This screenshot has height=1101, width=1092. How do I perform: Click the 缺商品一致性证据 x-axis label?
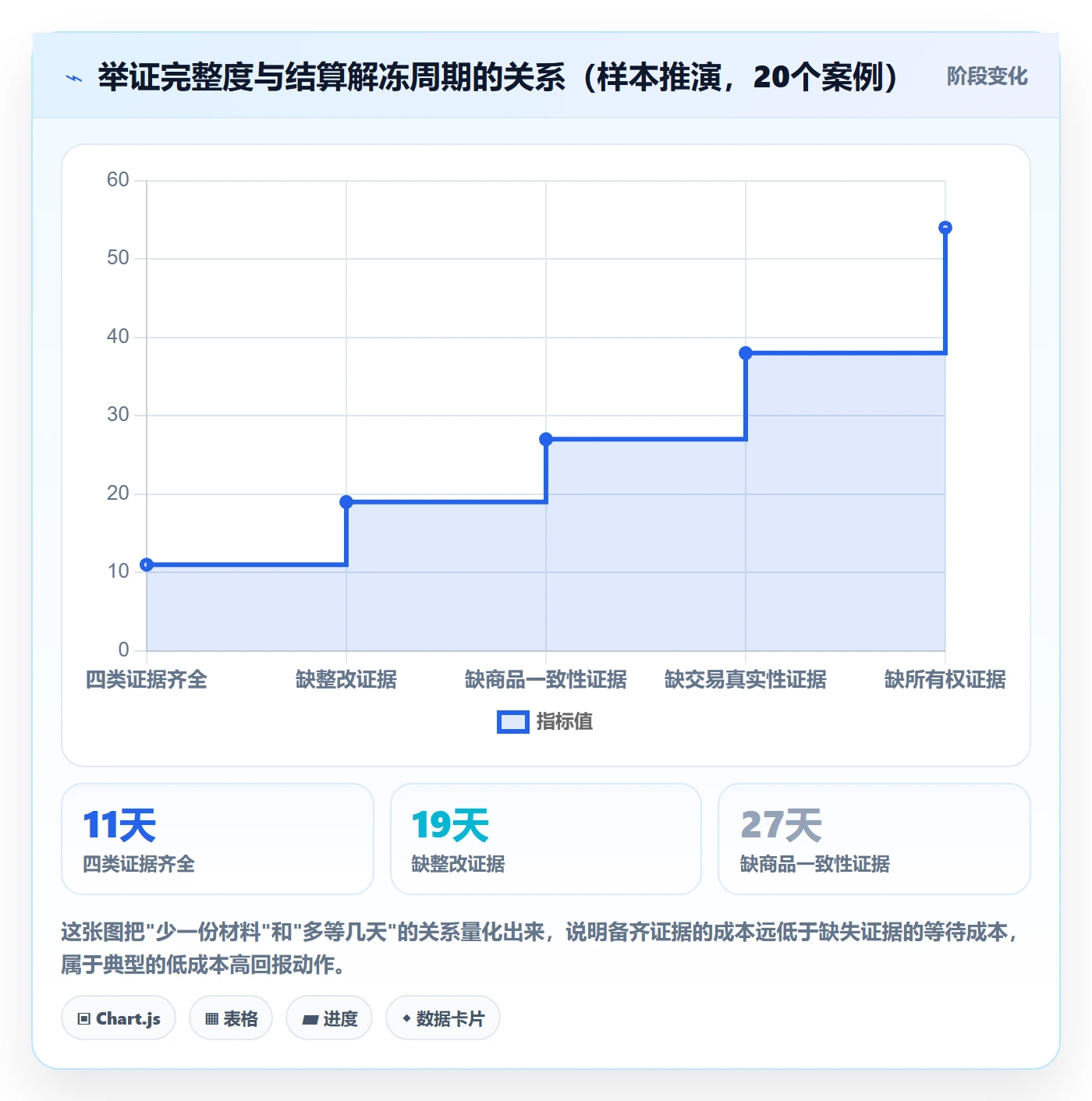click(x=546, y=680)
